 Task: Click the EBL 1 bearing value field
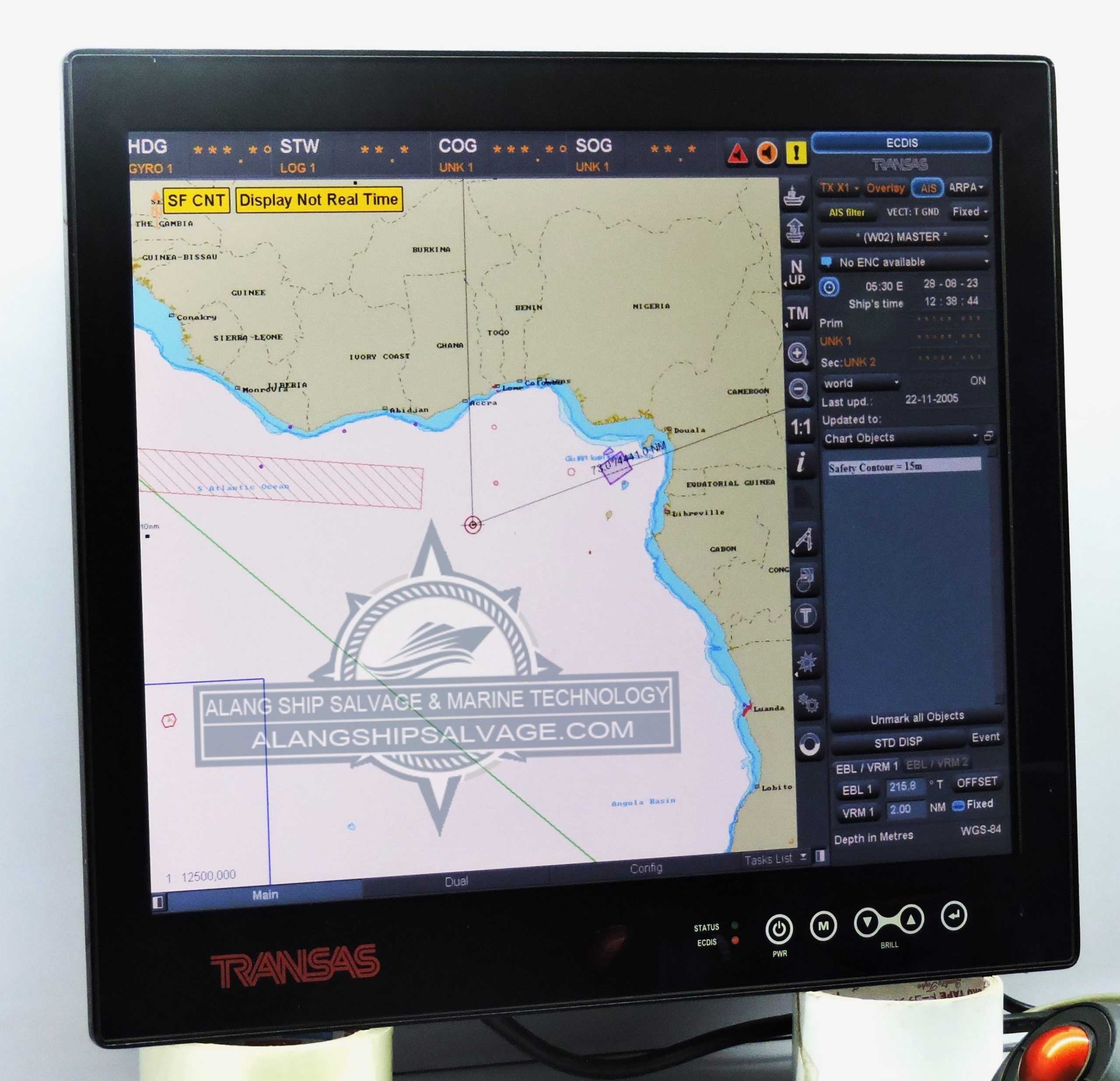[905, 787]
